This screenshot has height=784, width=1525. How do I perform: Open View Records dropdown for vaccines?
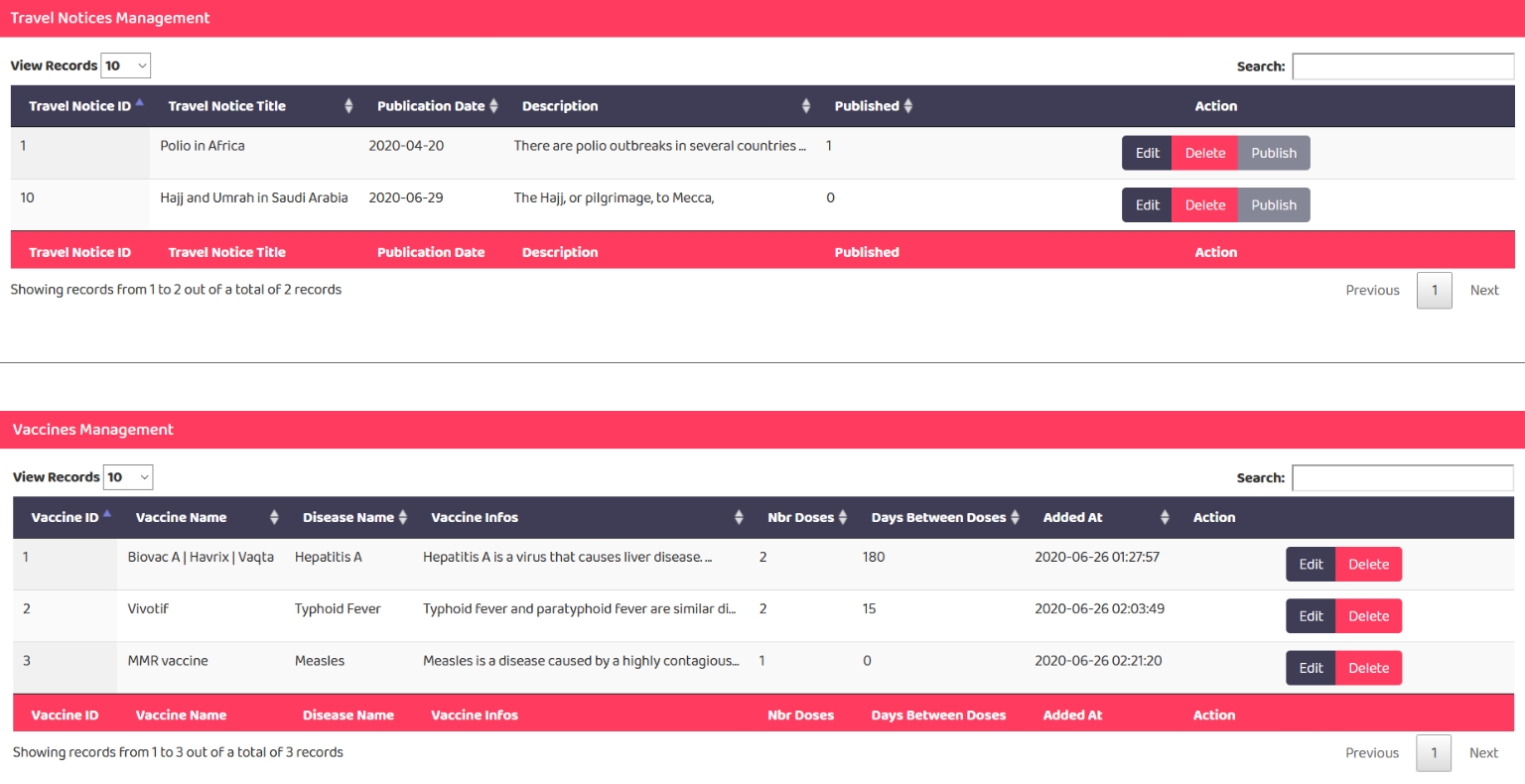128,477
